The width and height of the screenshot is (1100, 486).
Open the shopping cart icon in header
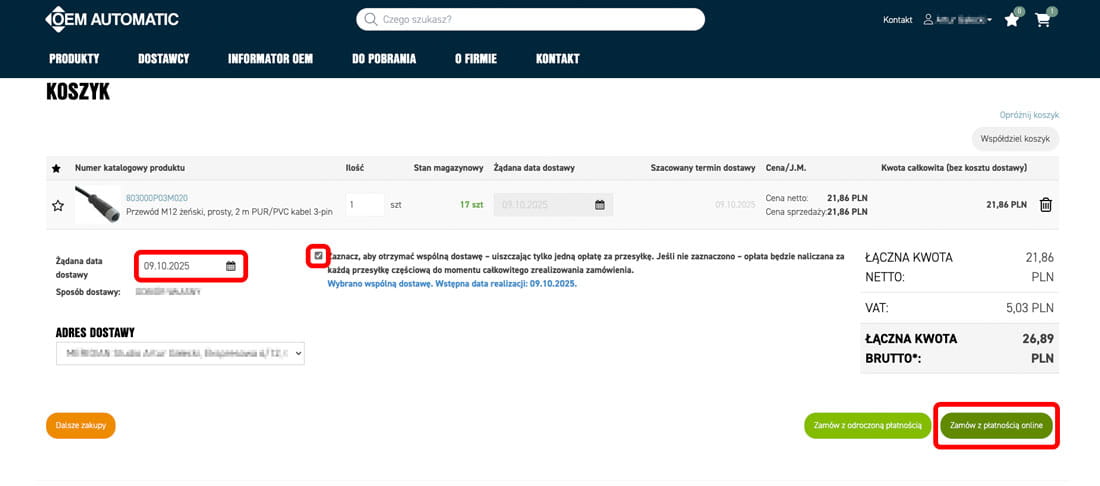coord(1043,20)
